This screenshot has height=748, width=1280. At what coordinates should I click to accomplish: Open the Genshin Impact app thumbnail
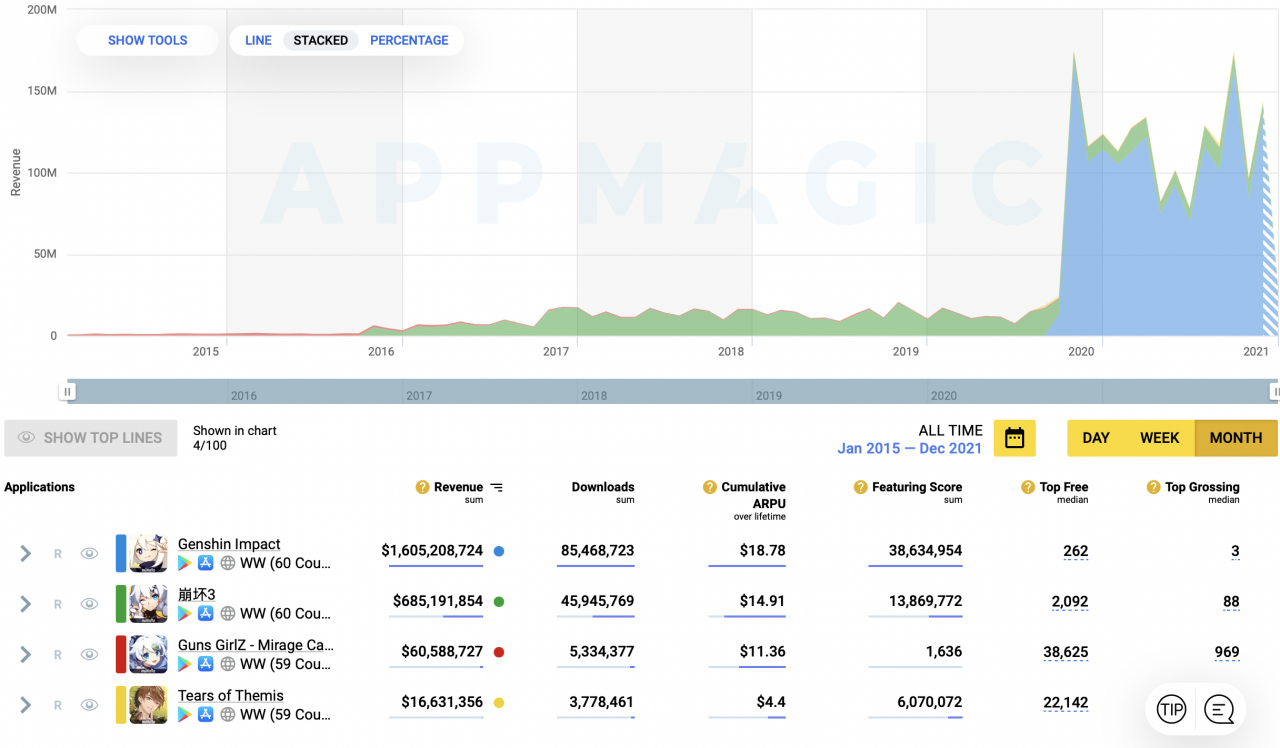[x=148, y=553]
